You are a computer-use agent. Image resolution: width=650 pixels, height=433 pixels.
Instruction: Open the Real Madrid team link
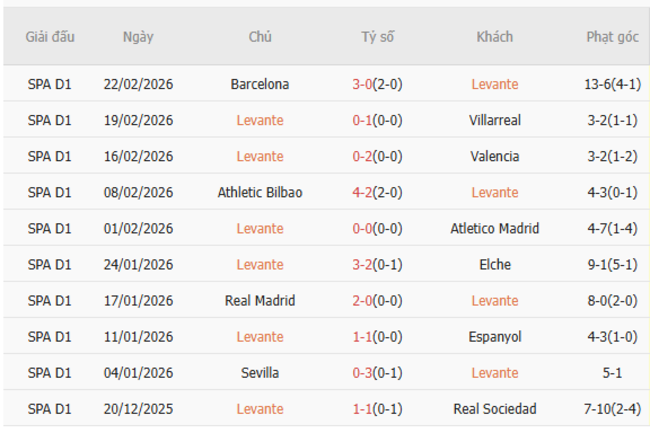click(x=260, y=301)
